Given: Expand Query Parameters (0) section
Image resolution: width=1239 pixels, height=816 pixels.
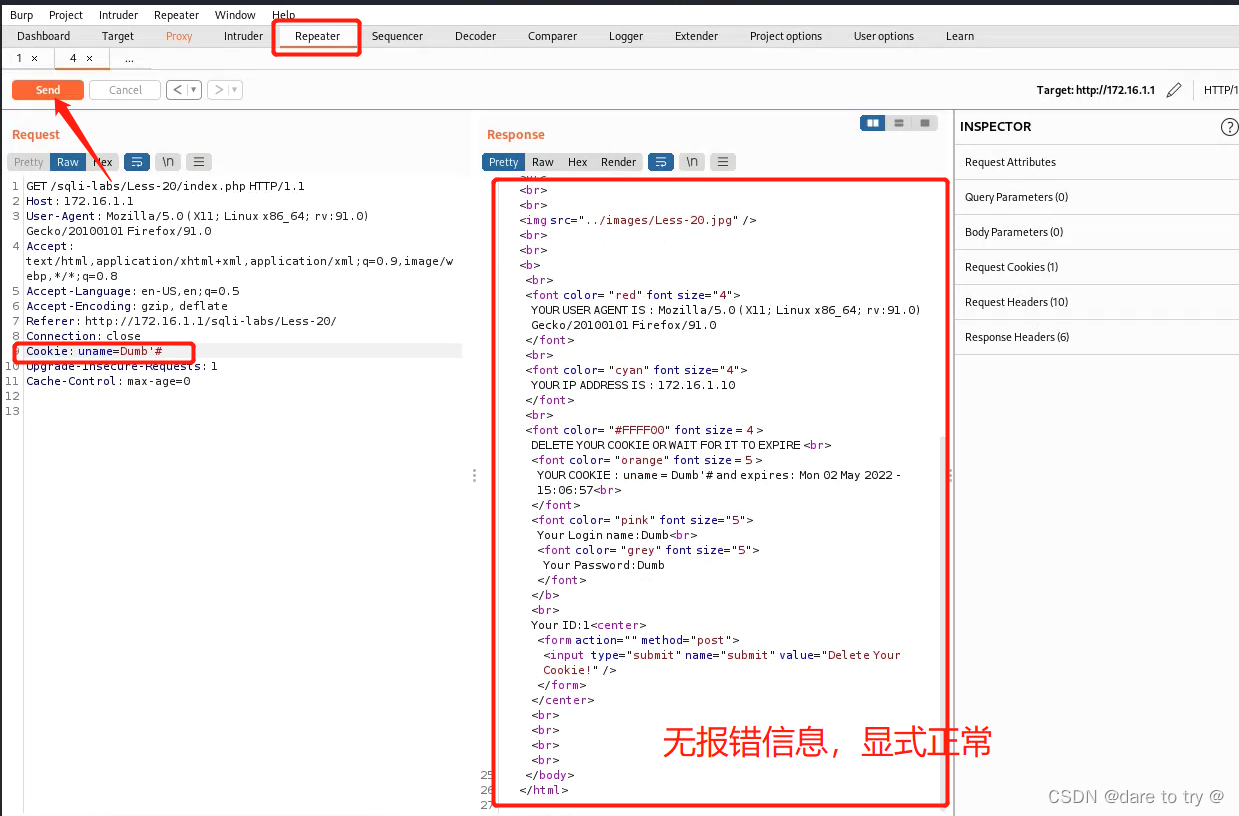Looking at the screenshot, I should tap(1097, 197).
